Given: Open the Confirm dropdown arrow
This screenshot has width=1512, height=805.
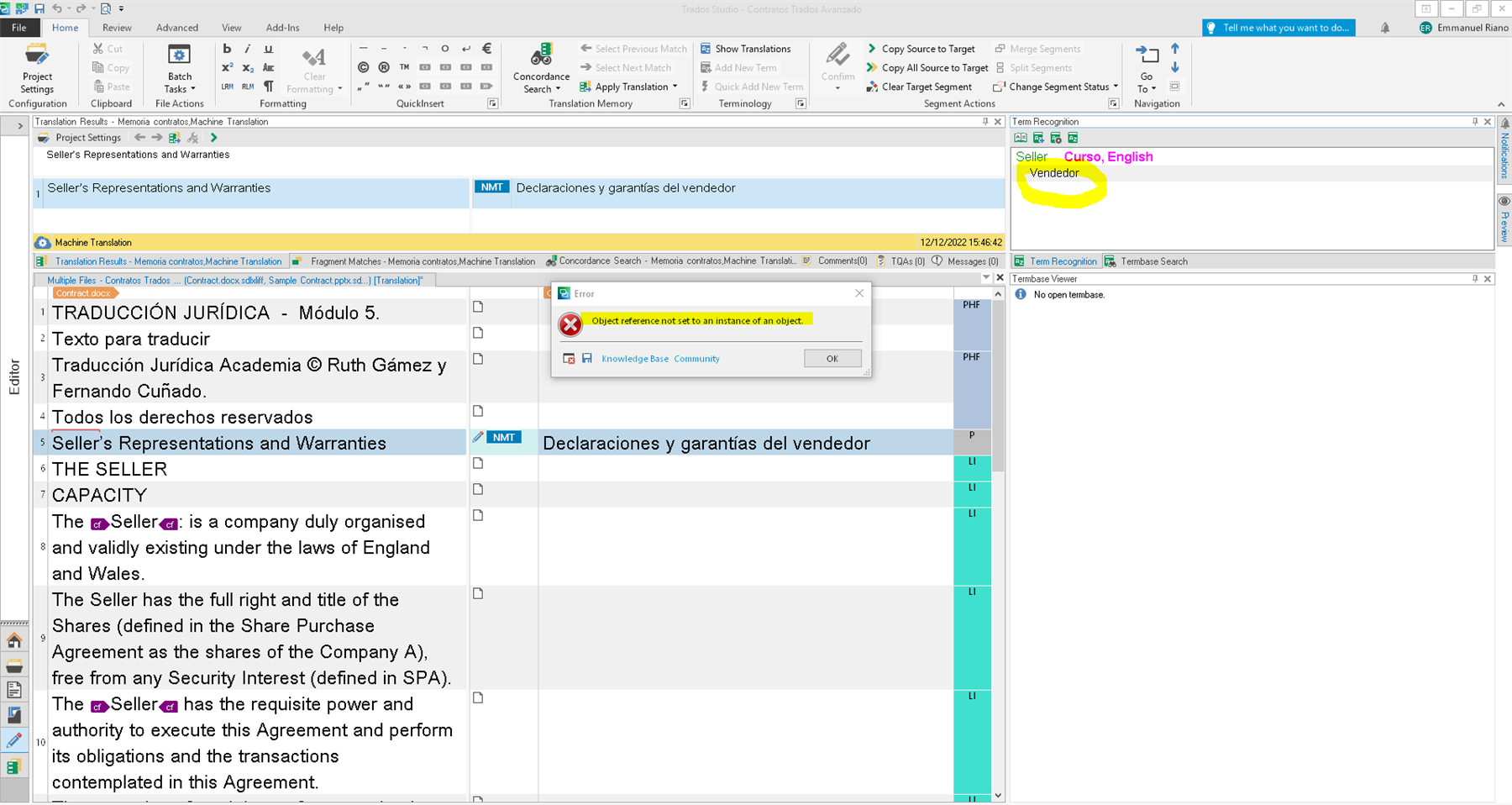Looking at the screenshot, I should click(x=837, y=87).
